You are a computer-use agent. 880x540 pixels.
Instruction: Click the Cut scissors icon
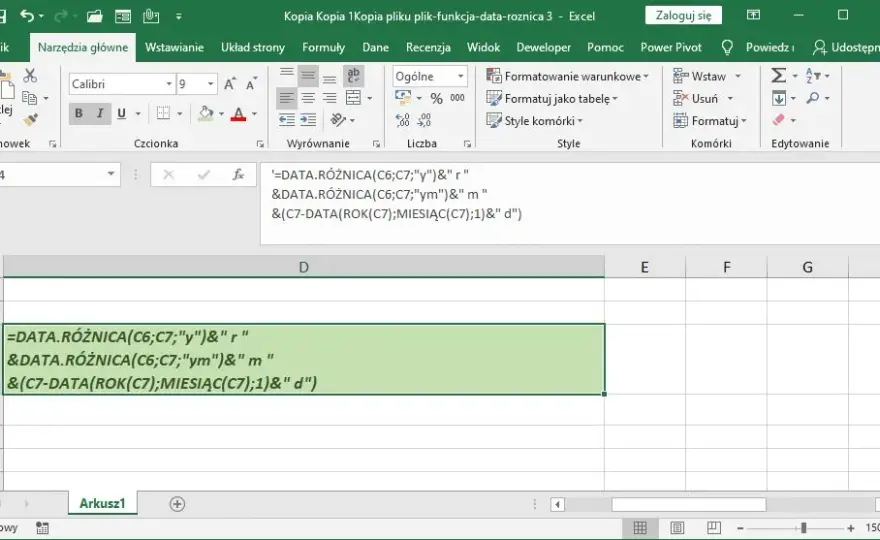point(30,75)
